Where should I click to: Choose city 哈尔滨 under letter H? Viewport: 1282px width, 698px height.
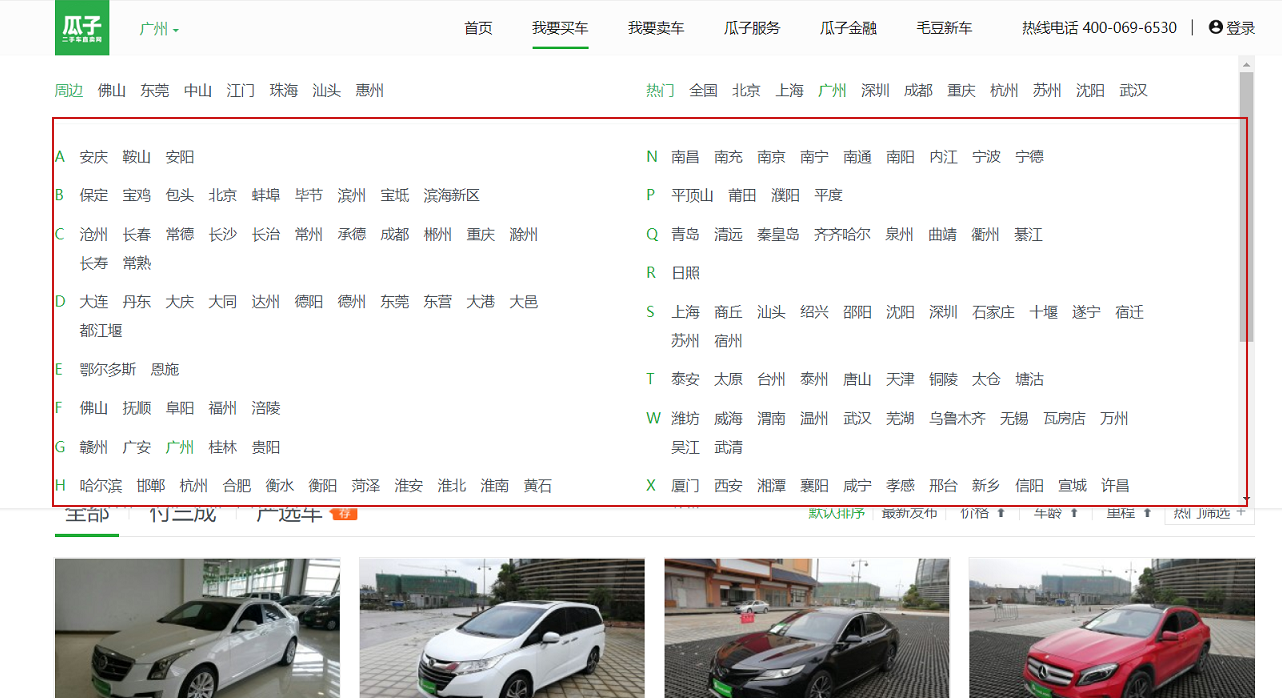101,486
